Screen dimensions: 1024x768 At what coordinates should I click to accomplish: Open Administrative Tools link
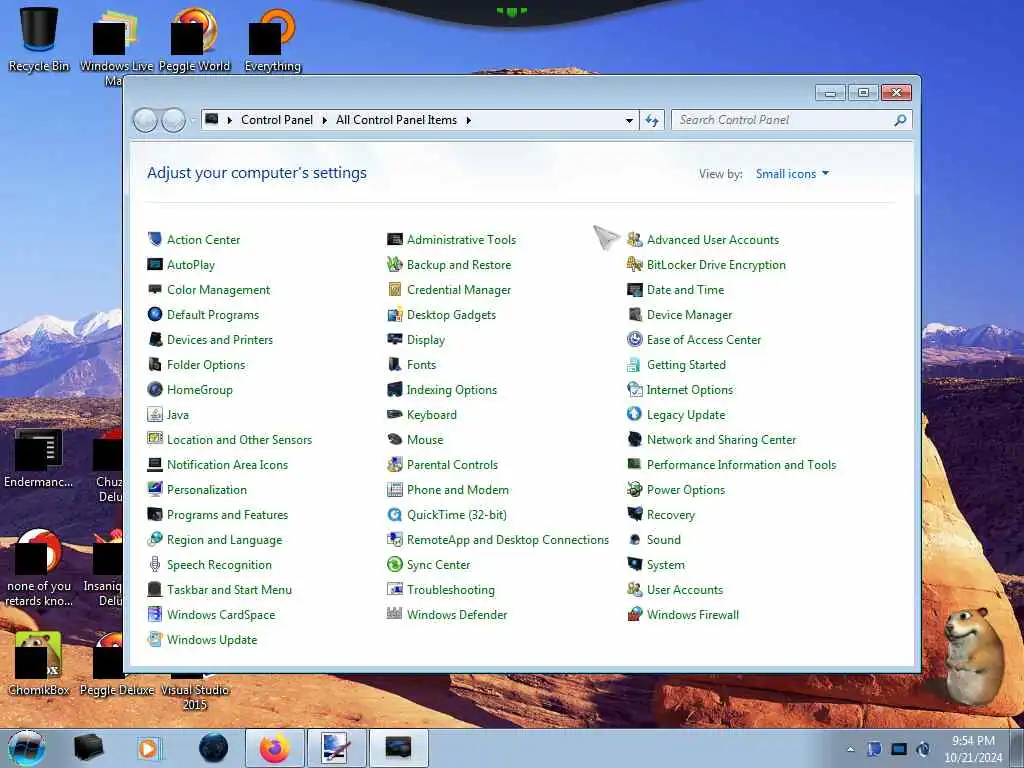tap(461, 240)
